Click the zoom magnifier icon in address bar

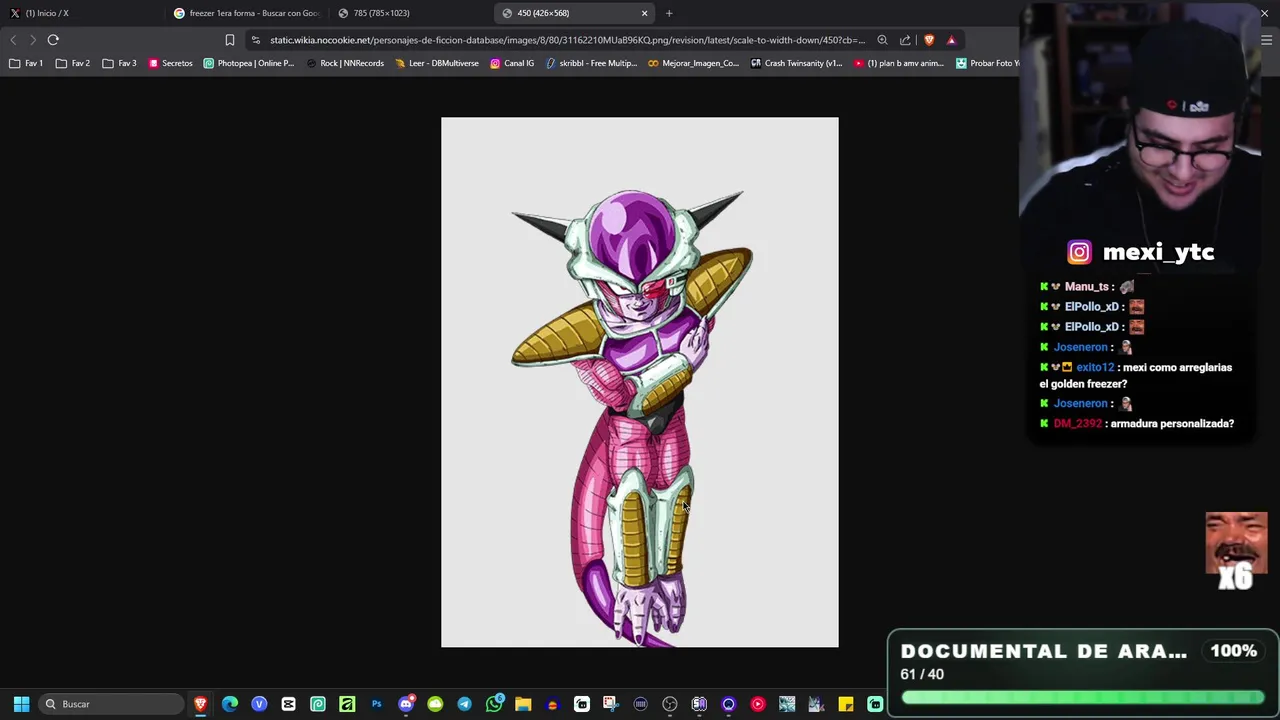coord(882,40)
